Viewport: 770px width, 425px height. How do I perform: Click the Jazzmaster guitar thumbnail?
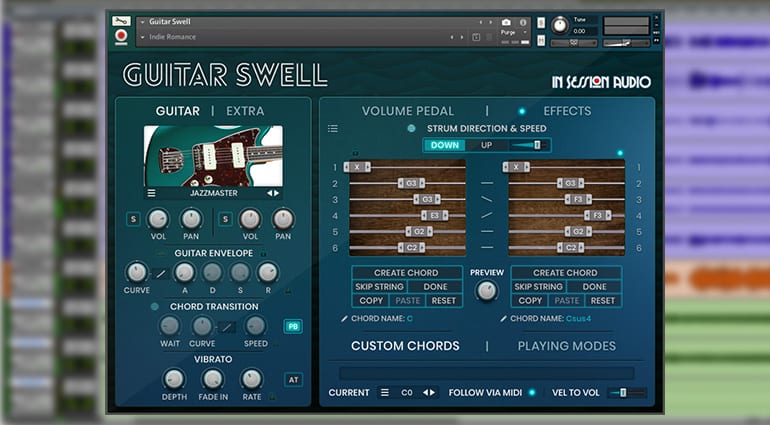click(213, 156)
